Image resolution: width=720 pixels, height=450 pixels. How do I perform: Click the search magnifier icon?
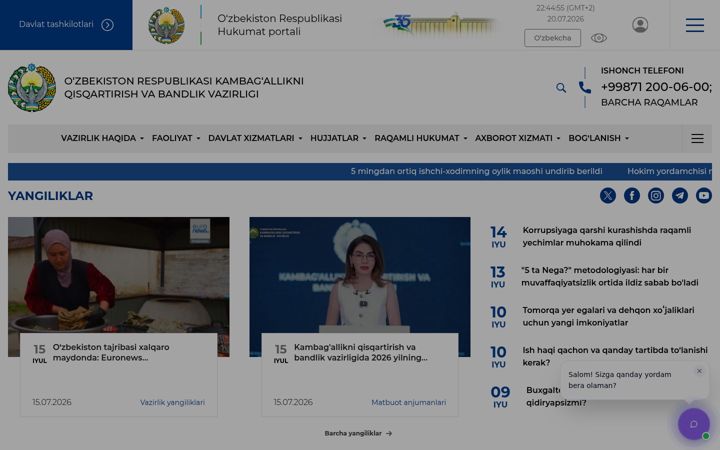(561, 87)
